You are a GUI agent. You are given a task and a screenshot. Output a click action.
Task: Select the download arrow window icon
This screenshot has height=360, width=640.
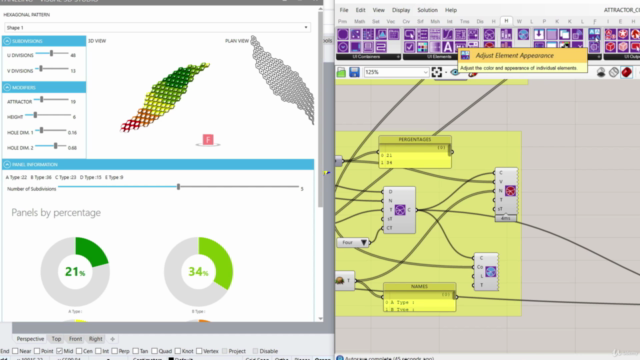539,34
